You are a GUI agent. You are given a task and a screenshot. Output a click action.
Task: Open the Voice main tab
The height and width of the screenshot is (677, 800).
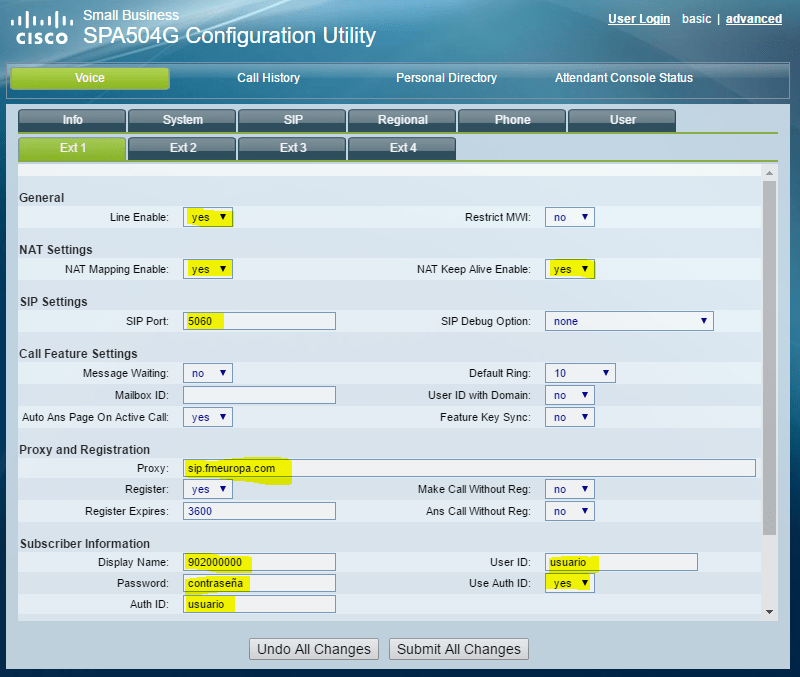click(90, 78)
